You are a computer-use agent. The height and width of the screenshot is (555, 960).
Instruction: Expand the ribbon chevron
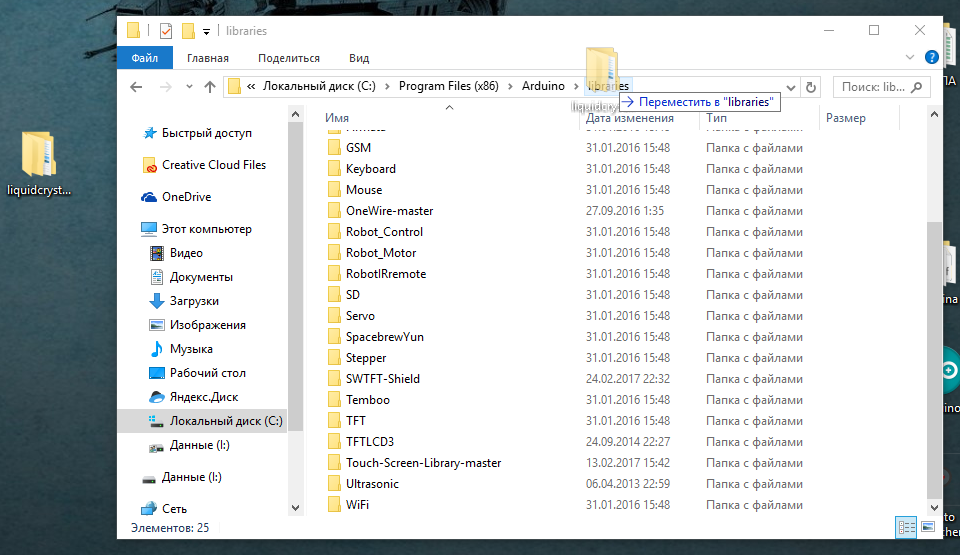(910, 57)
